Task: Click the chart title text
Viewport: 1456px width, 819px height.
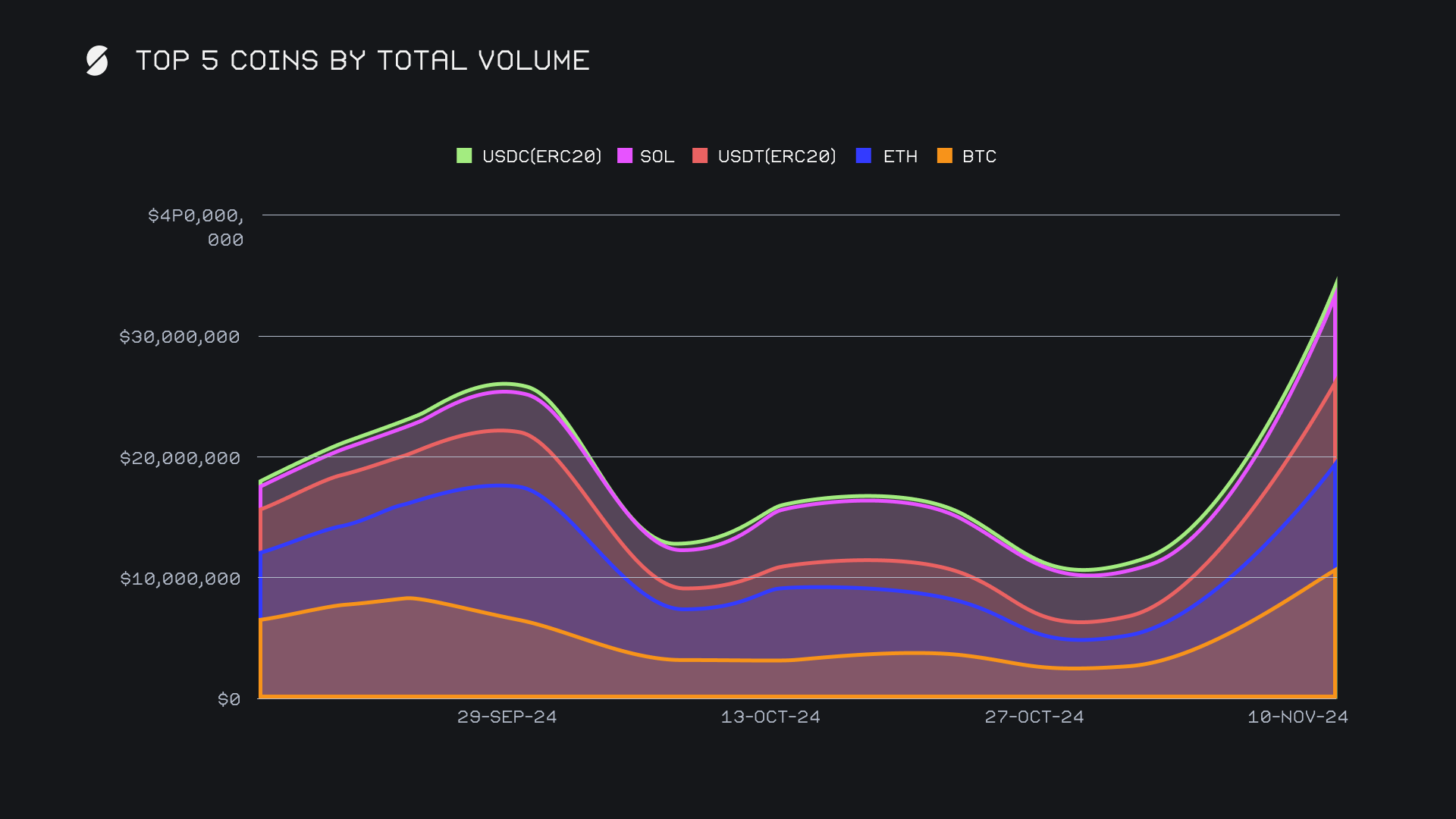Action: click(x=362, y=61)
